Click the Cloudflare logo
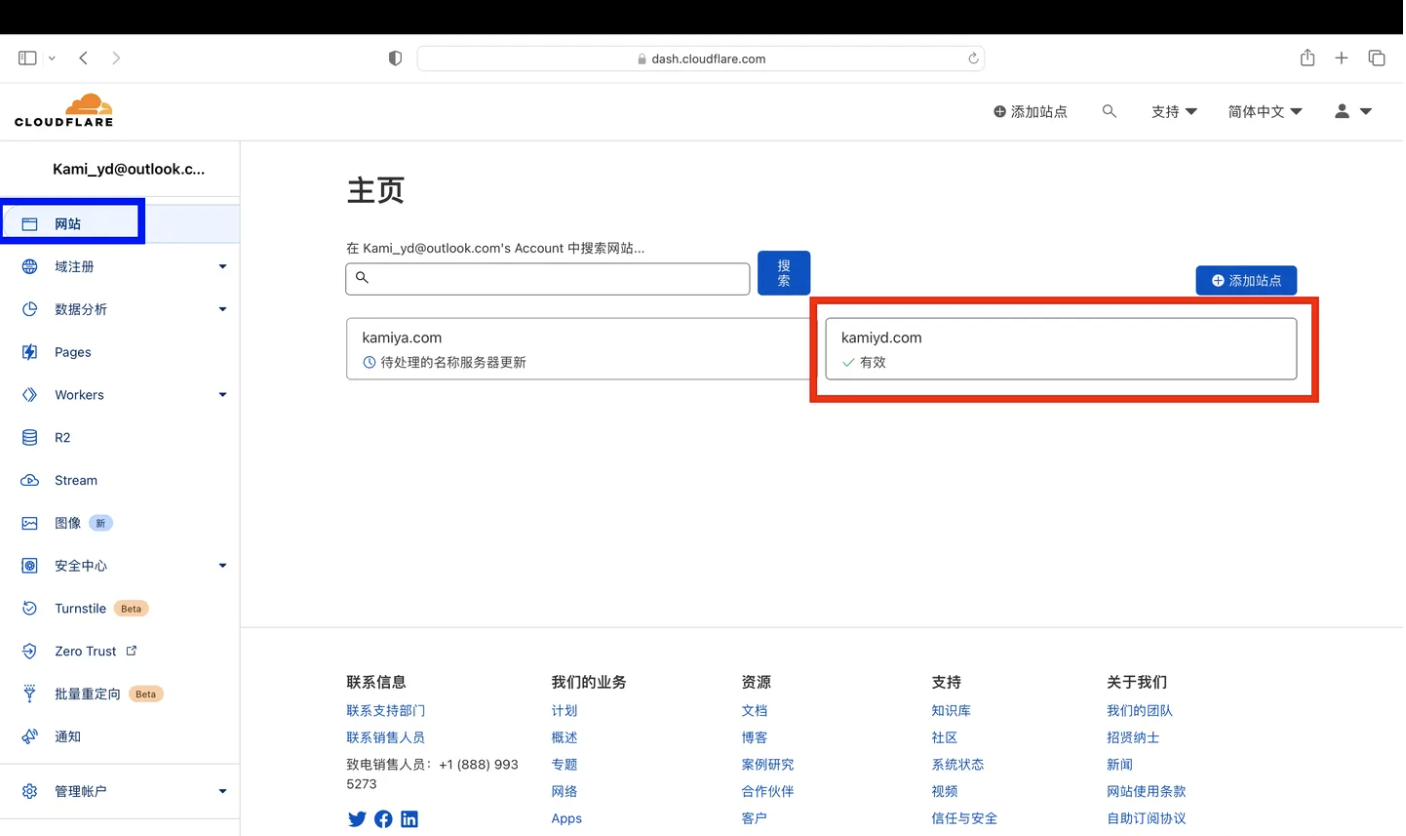This screenshot has height=836, width=1406. point(64,110)
